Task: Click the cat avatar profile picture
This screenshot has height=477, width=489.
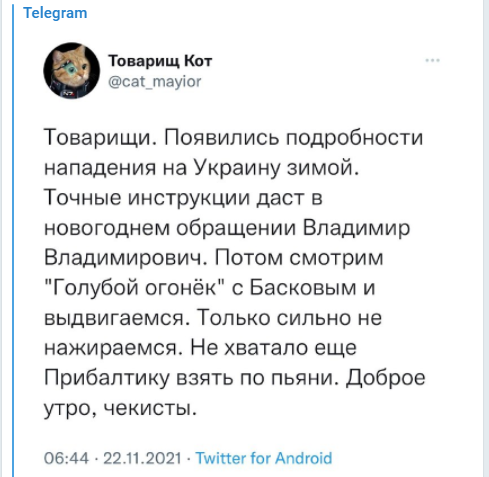Action: pos(71,71)
